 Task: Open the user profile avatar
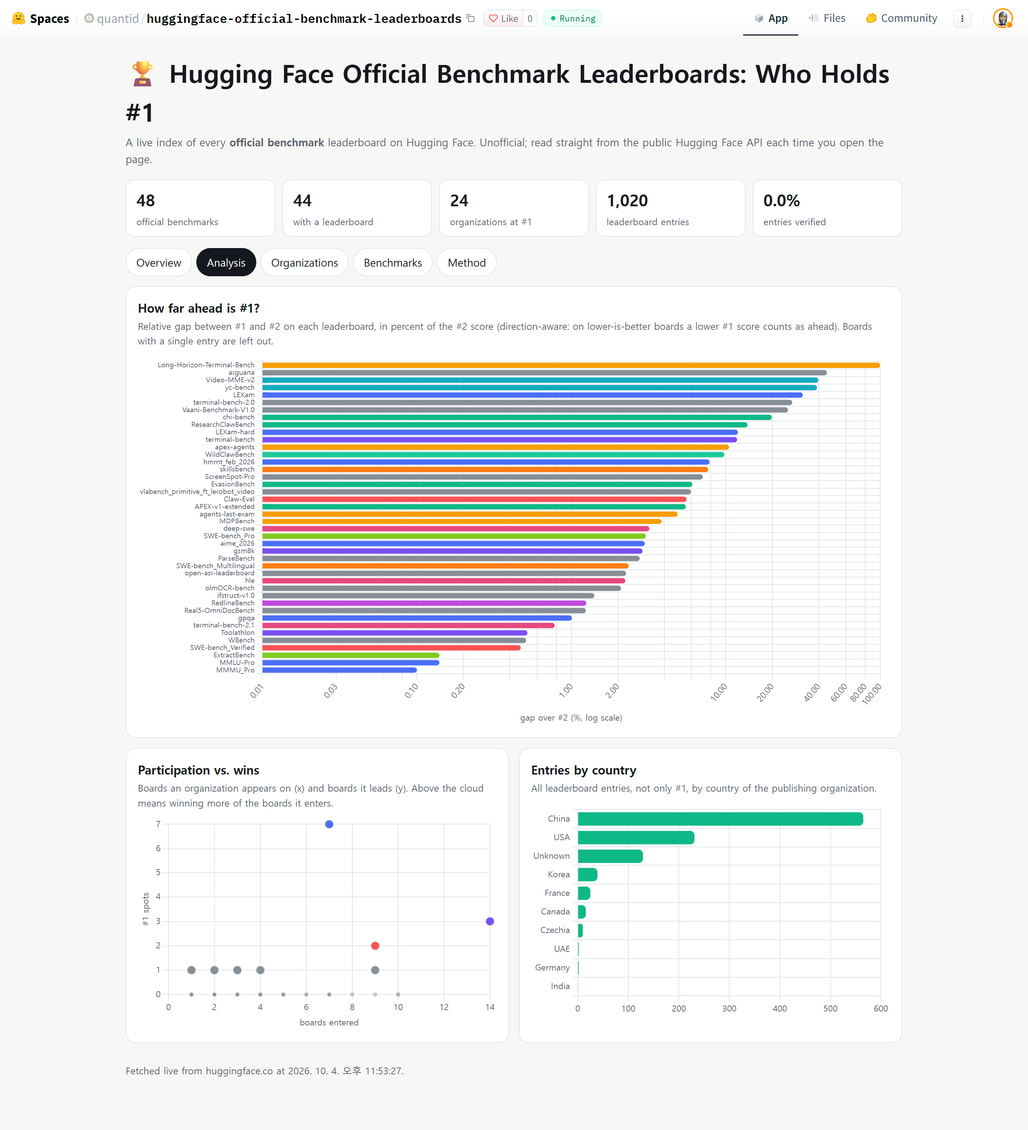[x=1002, y=18]
